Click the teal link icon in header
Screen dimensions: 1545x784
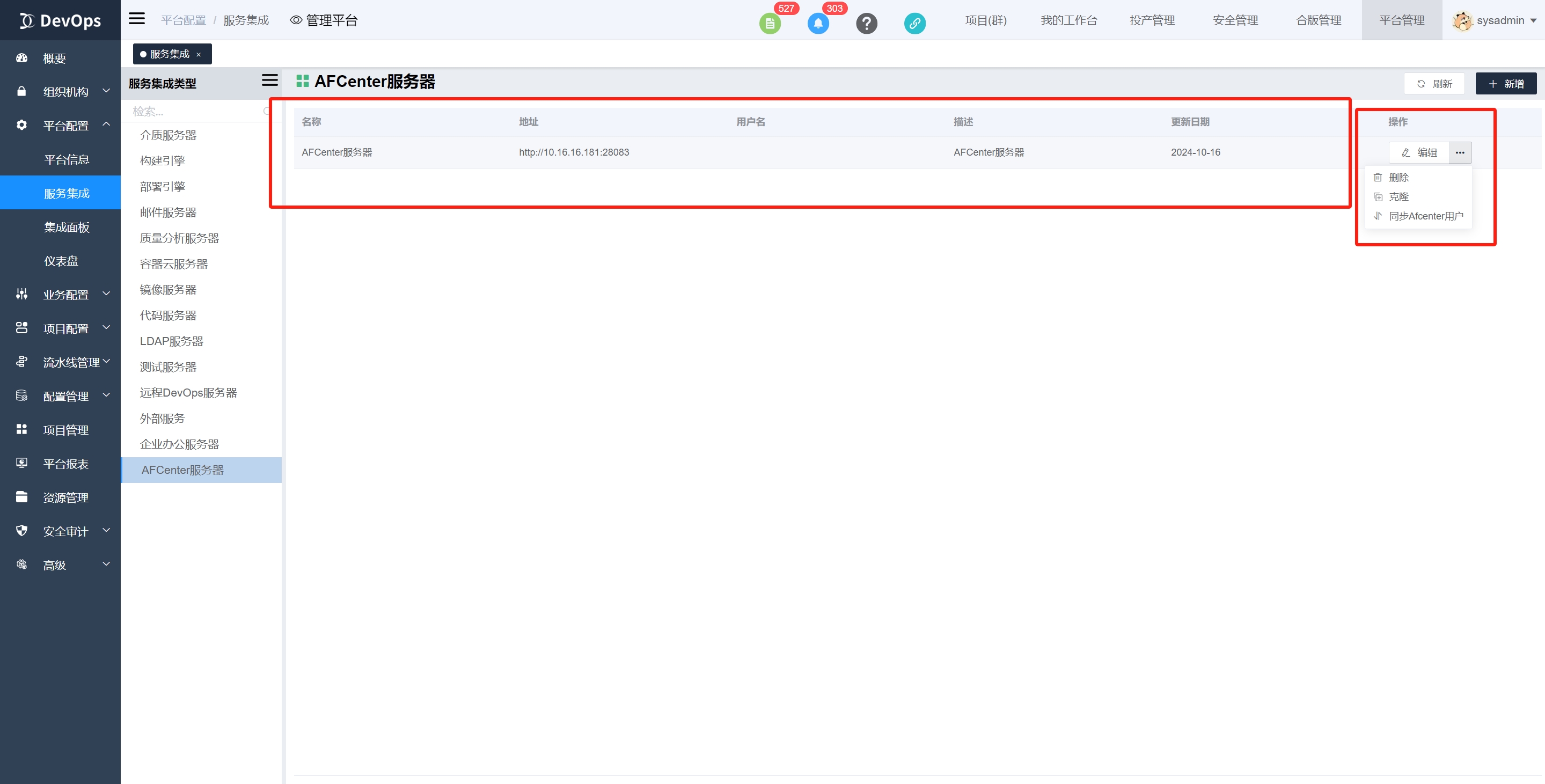(x=914, y=24)
